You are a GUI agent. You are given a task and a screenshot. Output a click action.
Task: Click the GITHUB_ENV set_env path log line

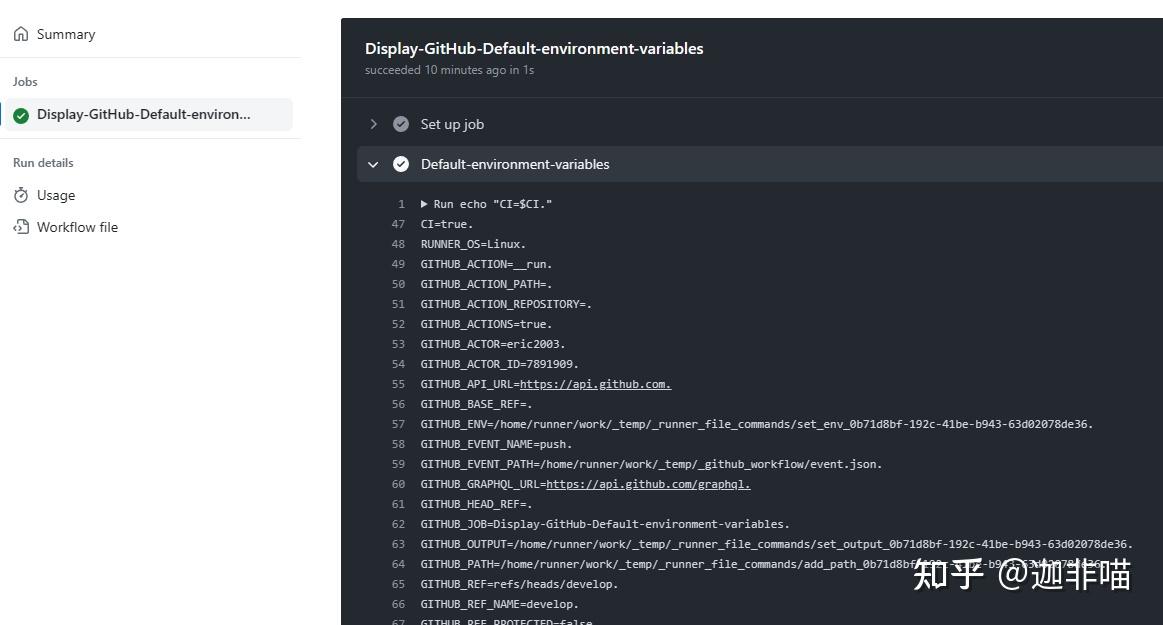click(x=757, y=424)
